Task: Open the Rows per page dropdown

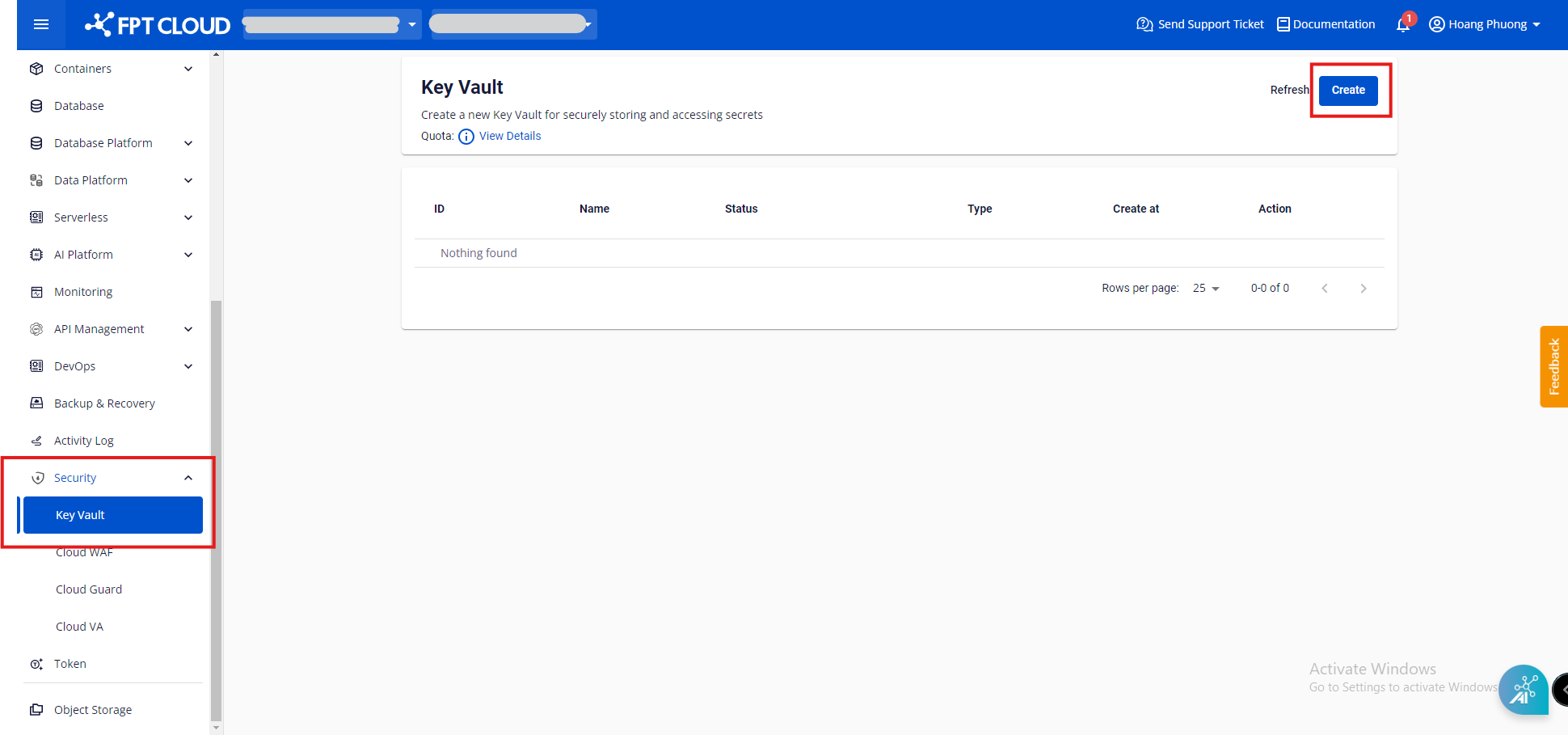Action: (x=1205, y=288)
